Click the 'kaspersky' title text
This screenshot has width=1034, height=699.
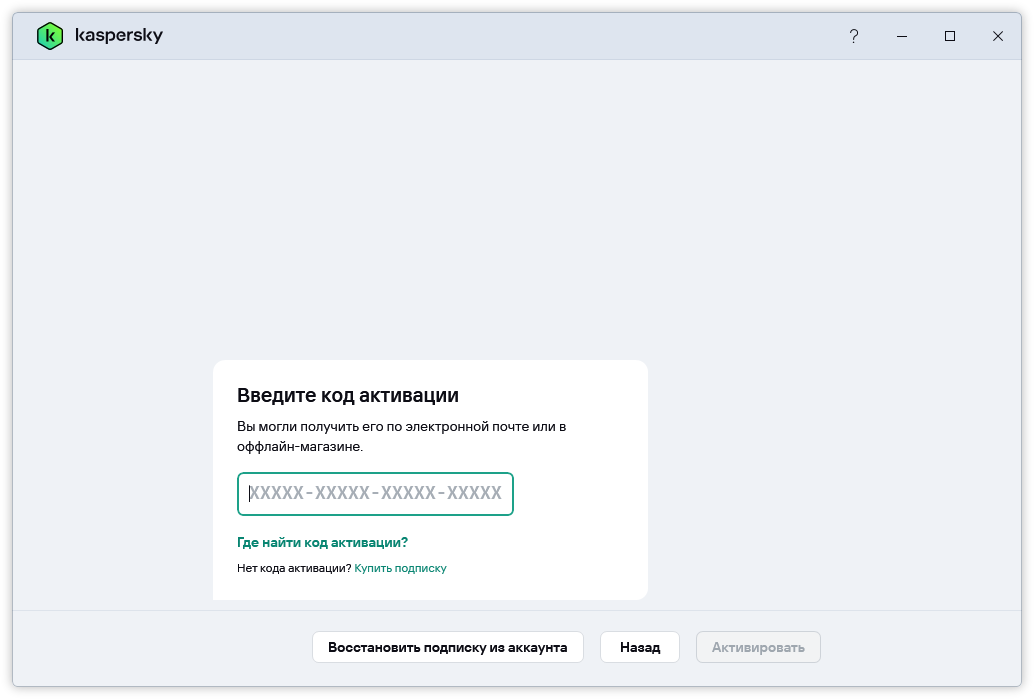[x=119, y=35]
